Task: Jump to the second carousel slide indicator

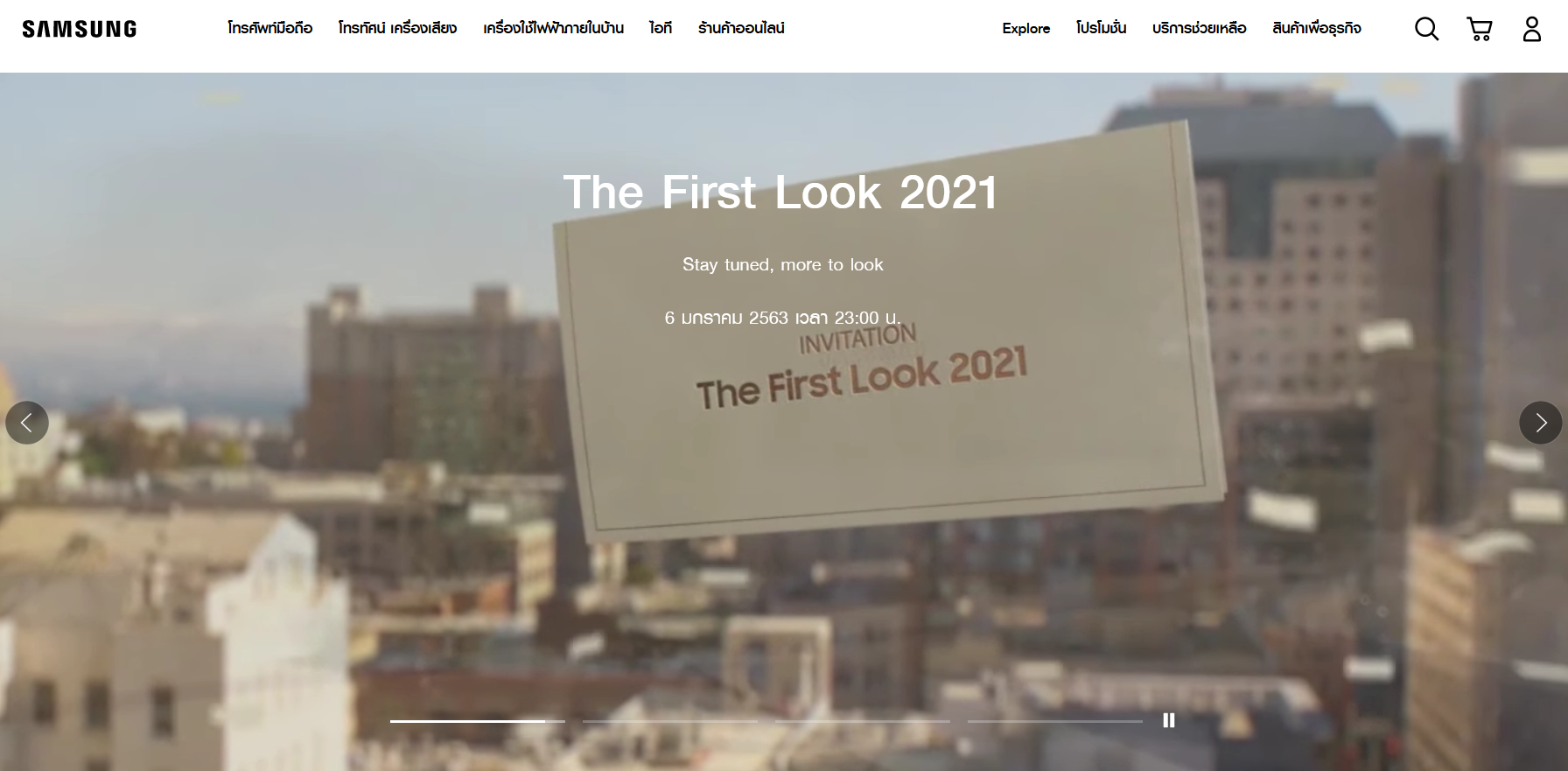Action: tap(670, 721)
